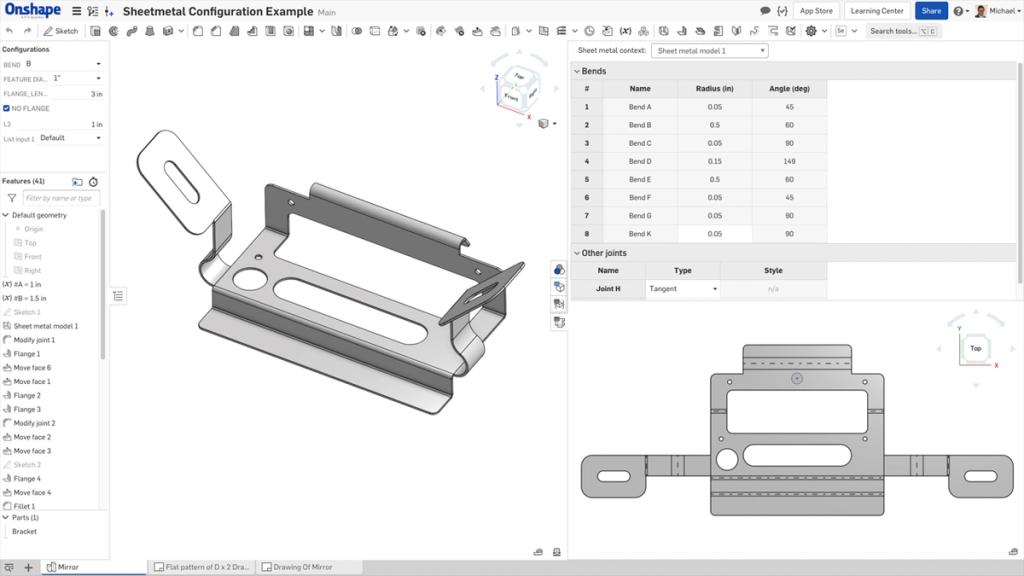Collapse the Bends section header

click(578, 71)
